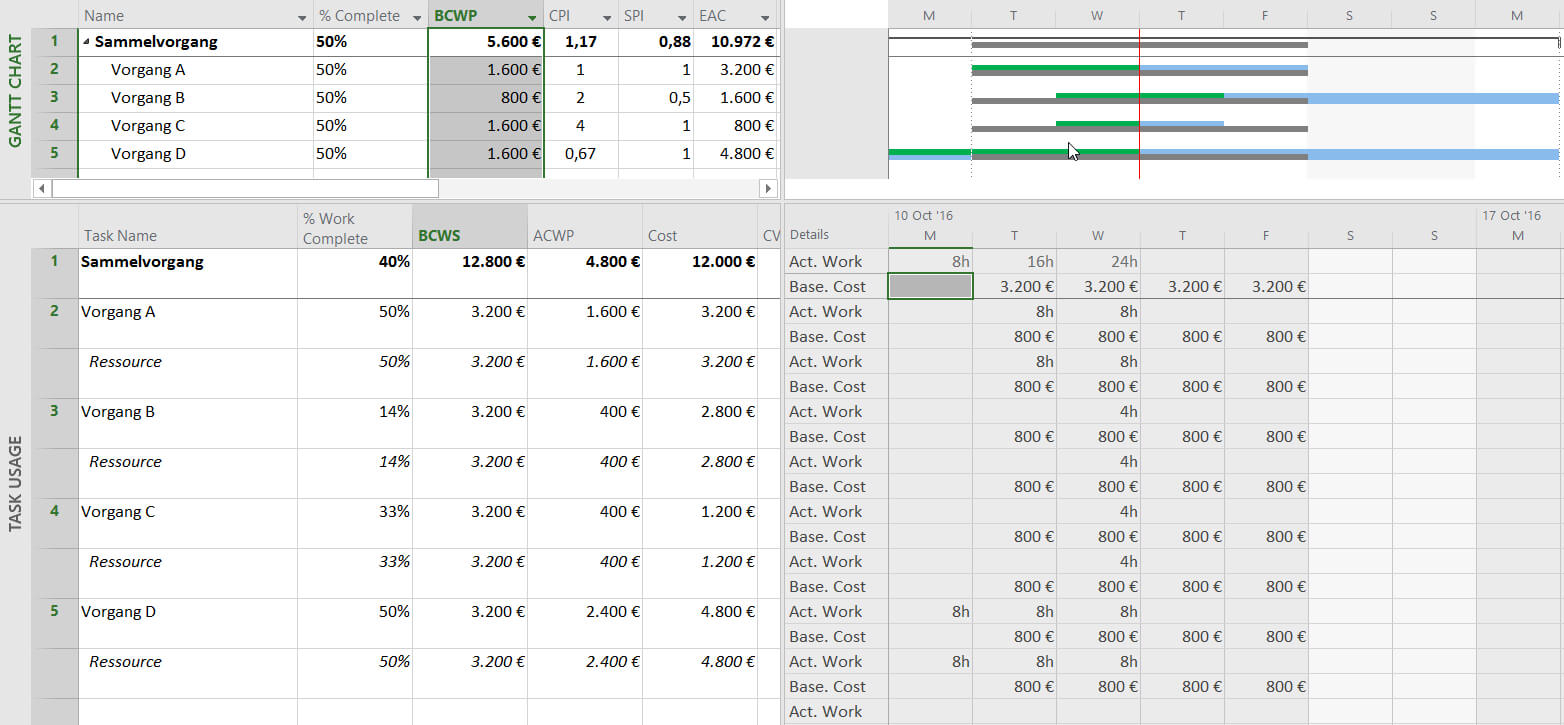Expand the BCWP column filter arrow

click(x=532, y=18)
